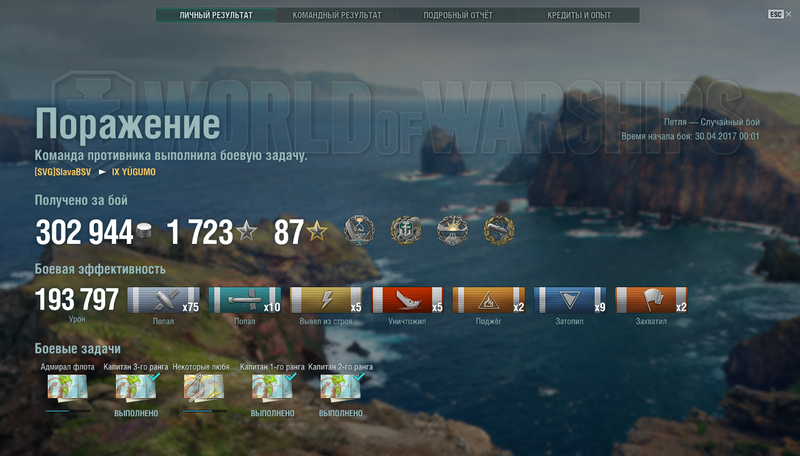Click ВЫПОЛНЕНО under Капитан 3-го ранга
800x456 pixels.
136,413
